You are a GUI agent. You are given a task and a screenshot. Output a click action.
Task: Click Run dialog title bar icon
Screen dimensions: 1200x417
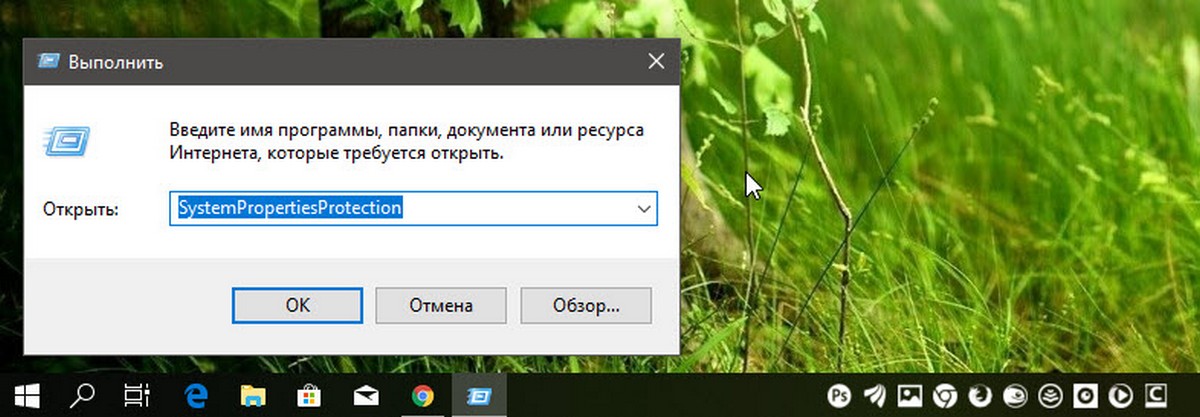coord(47,62)
